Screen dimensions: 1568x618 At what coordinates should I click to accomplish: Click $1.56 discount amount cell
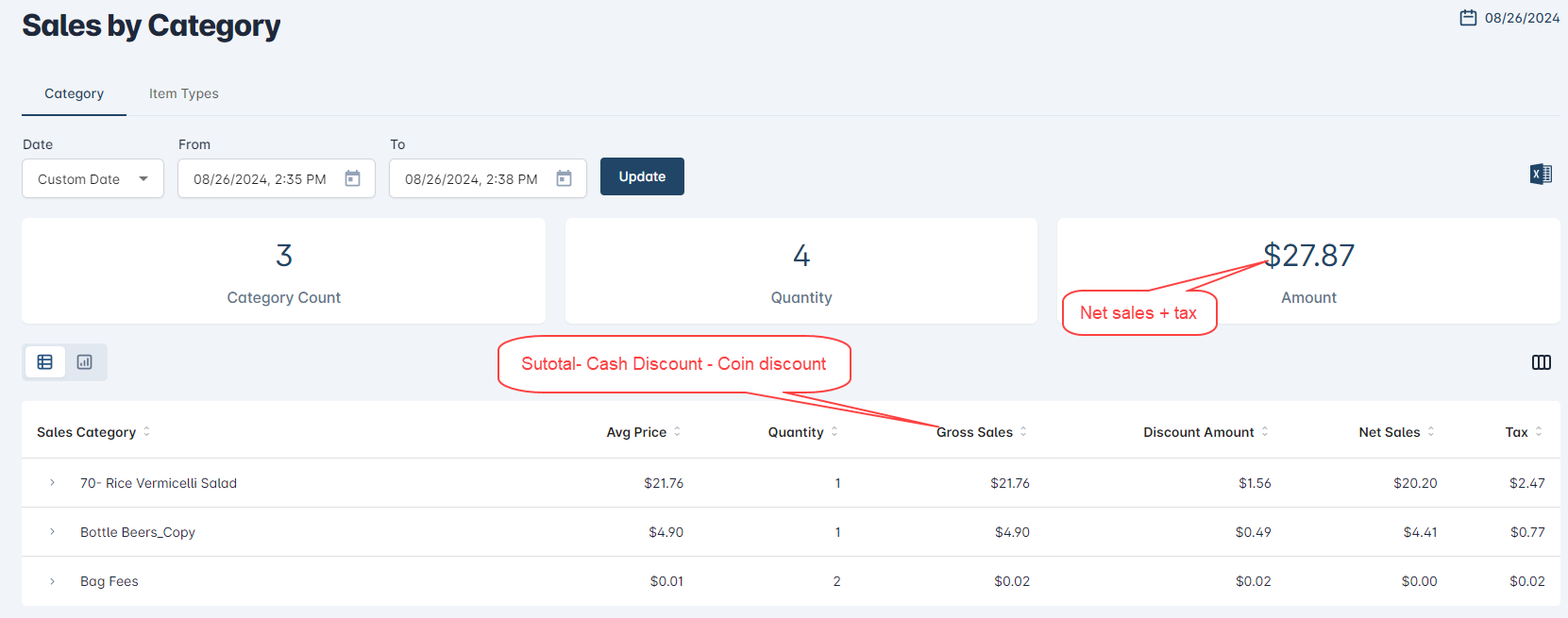[1255, 483]
